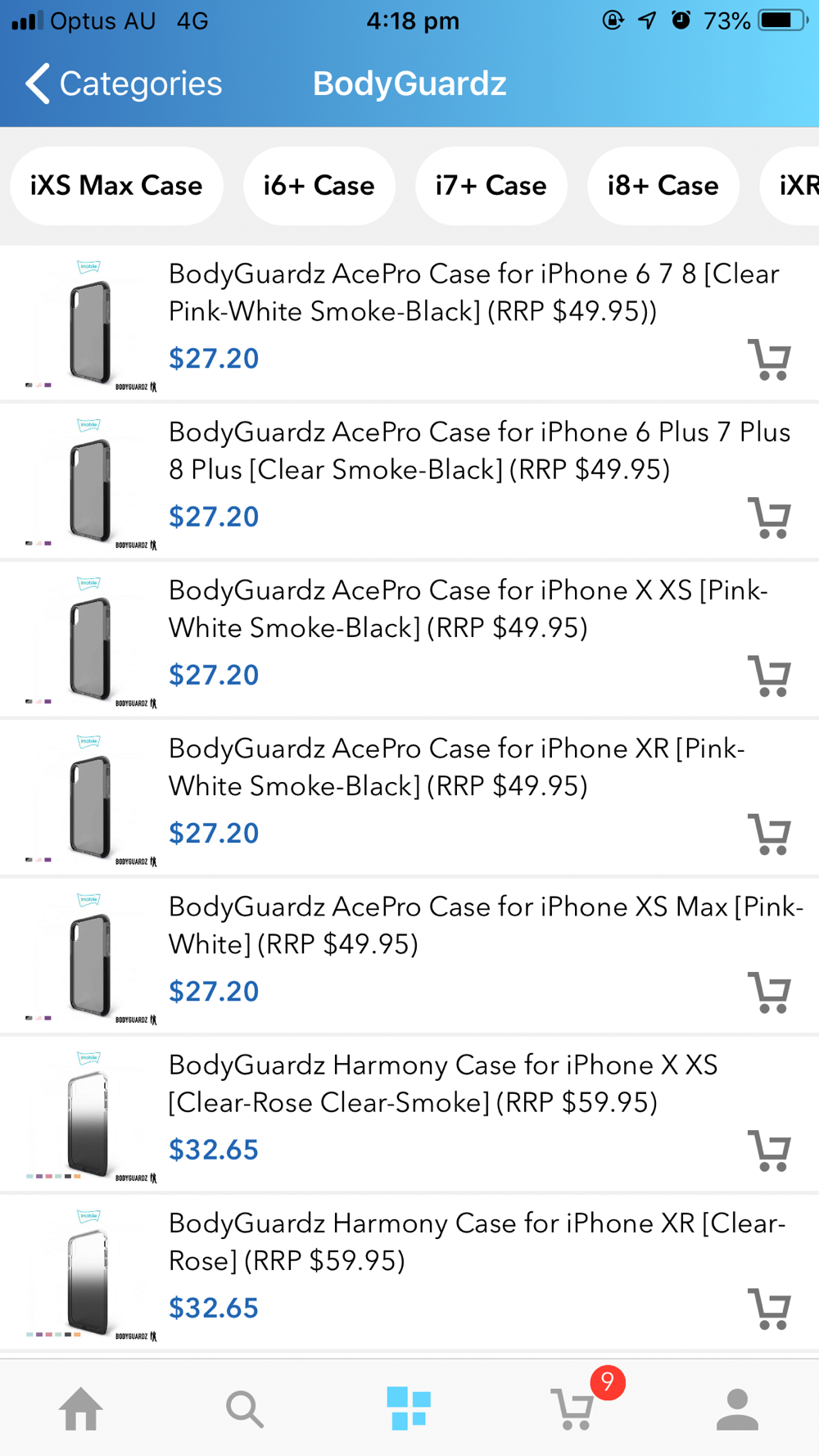Add AcePro iPhone 6 Plus case to cart
This screenshot has height=1456, width=819.
coord(769,518)
